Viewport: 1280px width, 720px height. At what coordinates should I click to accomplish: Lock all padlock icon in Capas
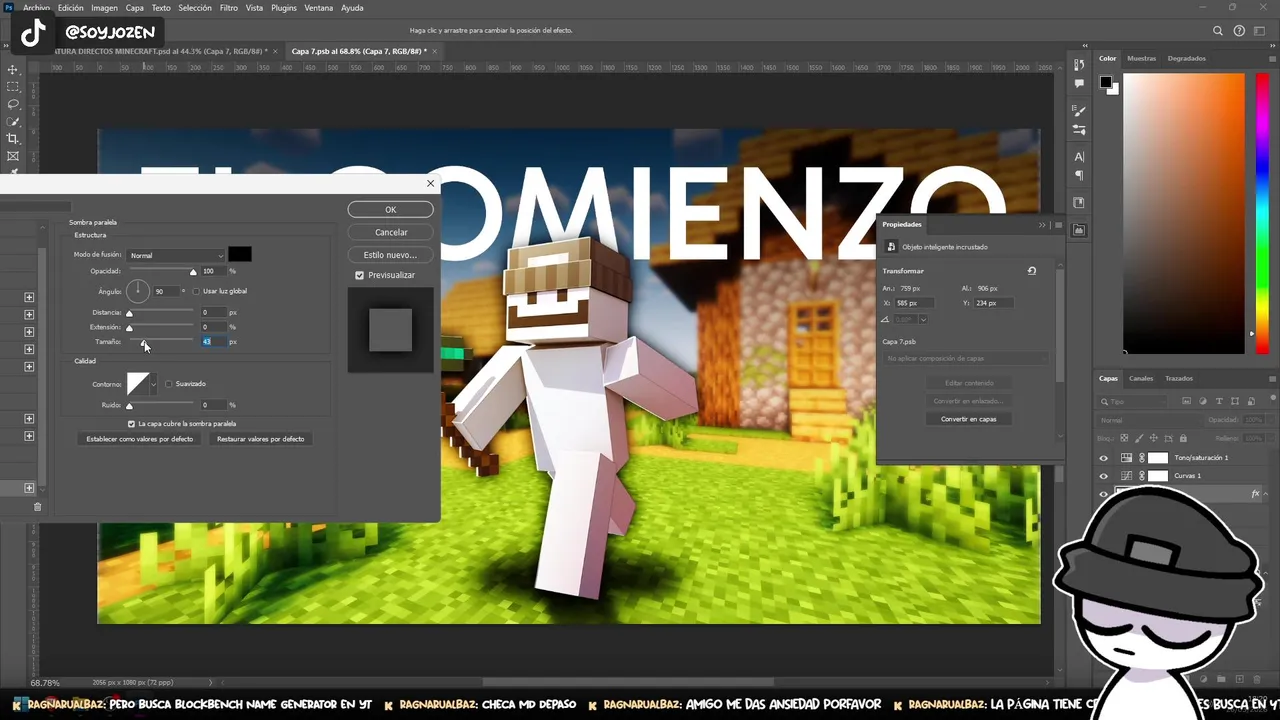1183,438
